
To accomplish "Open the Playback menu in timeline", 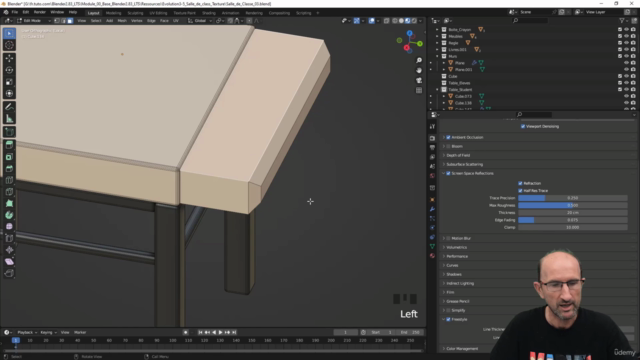I will (27, 332).
